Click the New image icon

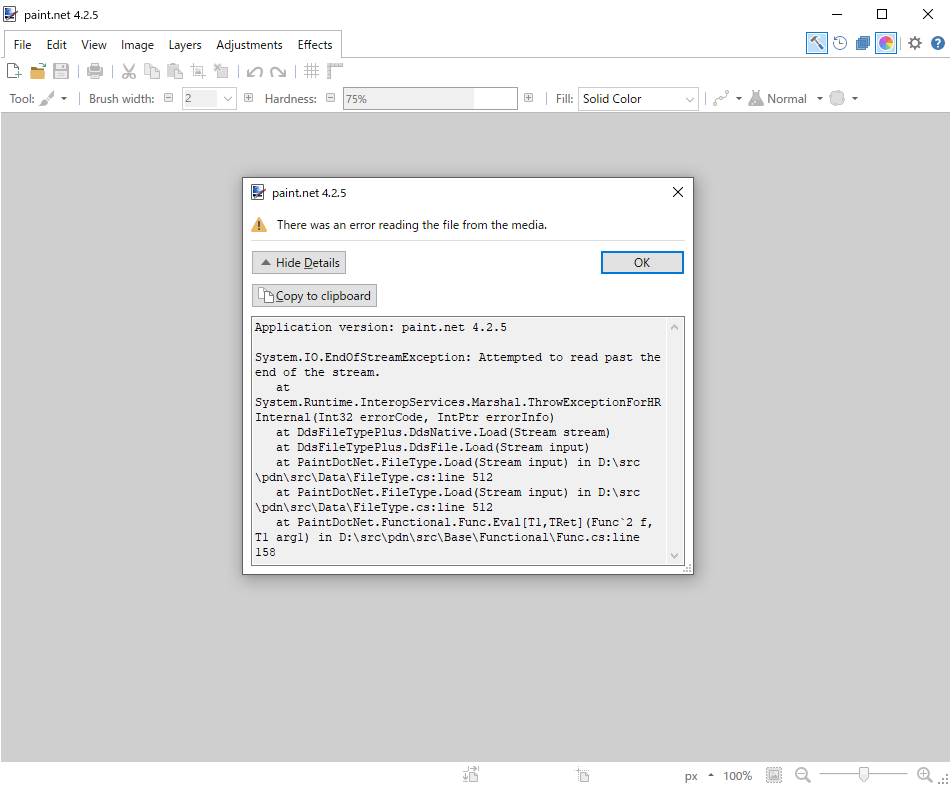coord(13,71)
